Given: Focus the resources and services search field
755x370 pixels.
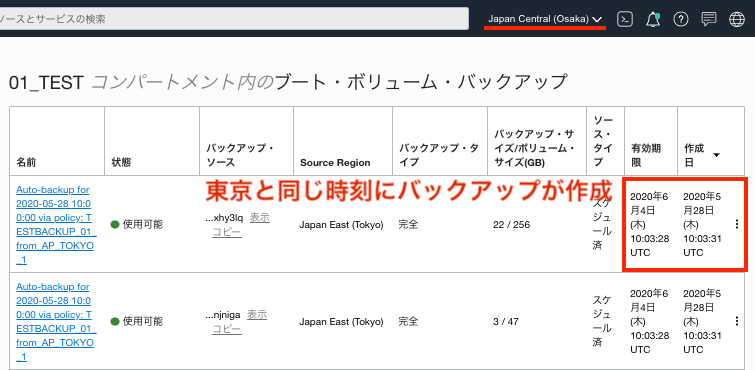Looking at the screenshot, I should click(234, 19).
